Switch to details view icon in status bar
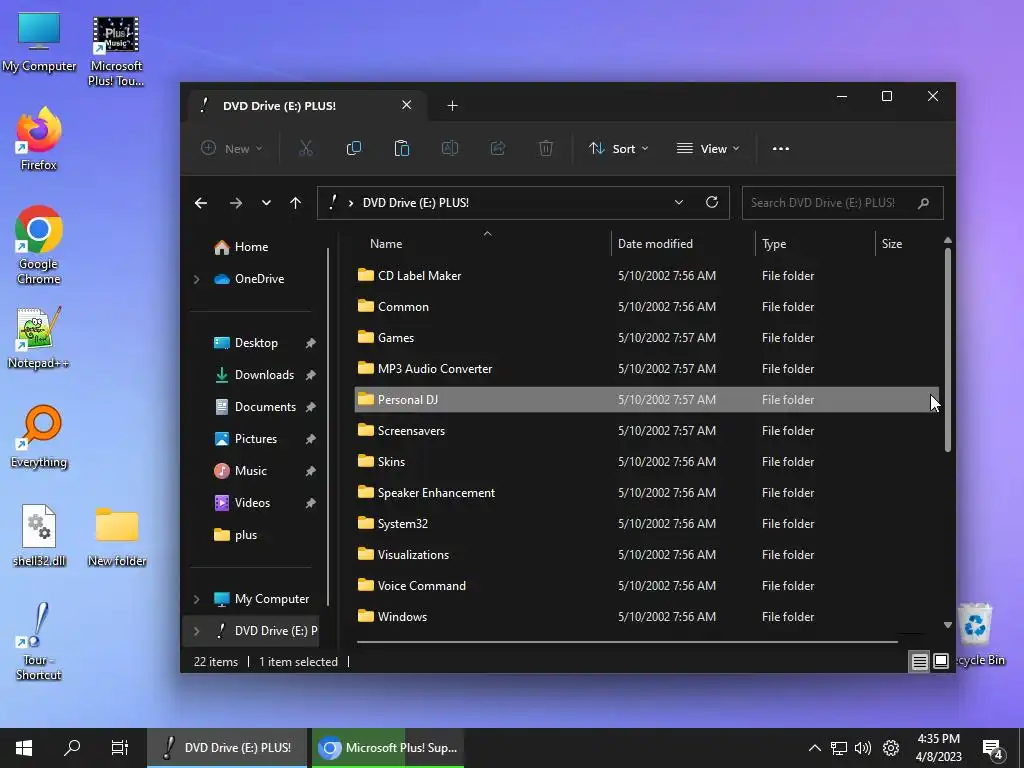Image resolution: width=1024 pixels, height=768 pixels. point(920,662)
